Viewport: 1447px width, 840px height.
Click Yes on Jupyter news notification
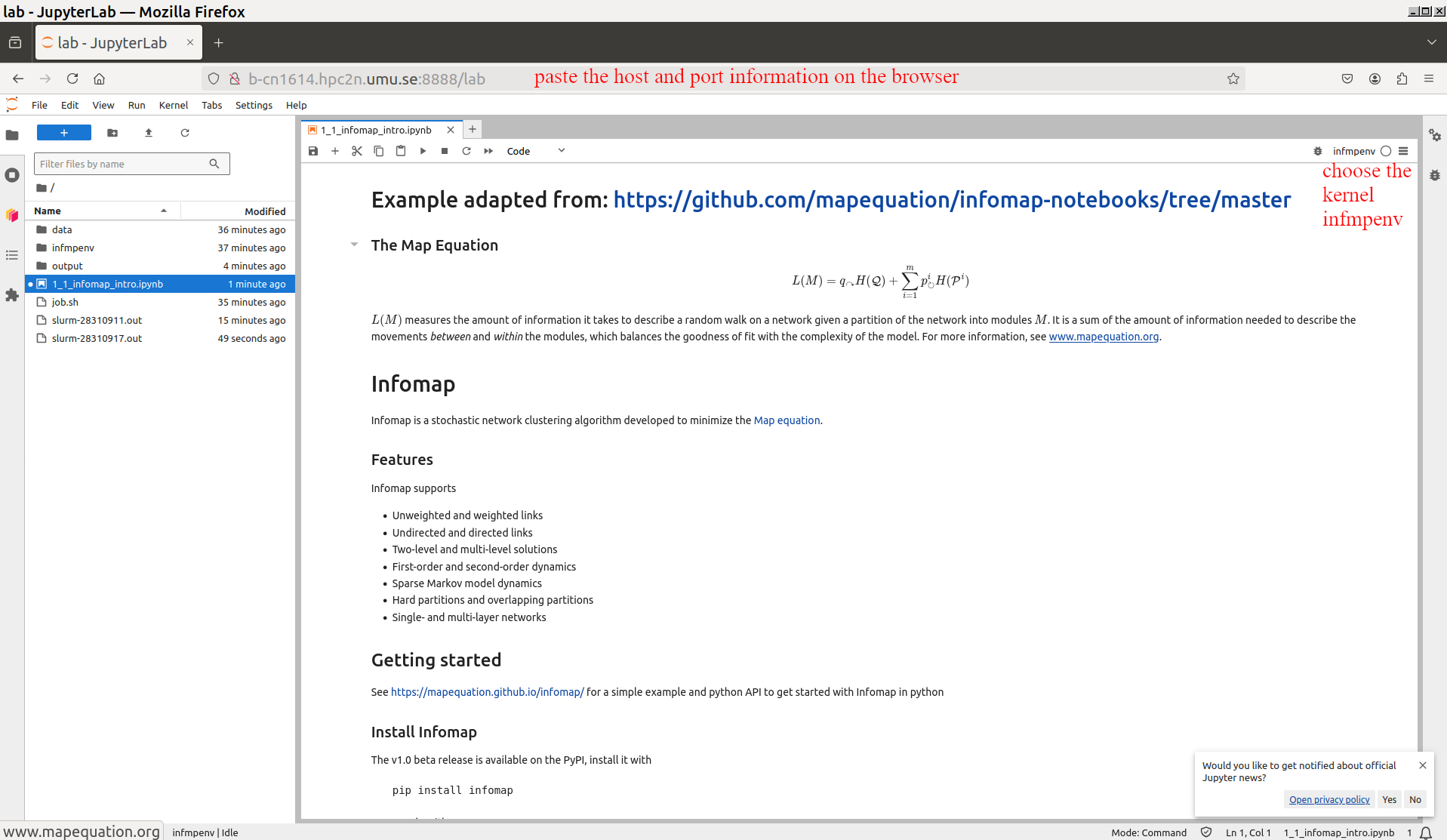tap(1390, 800)
